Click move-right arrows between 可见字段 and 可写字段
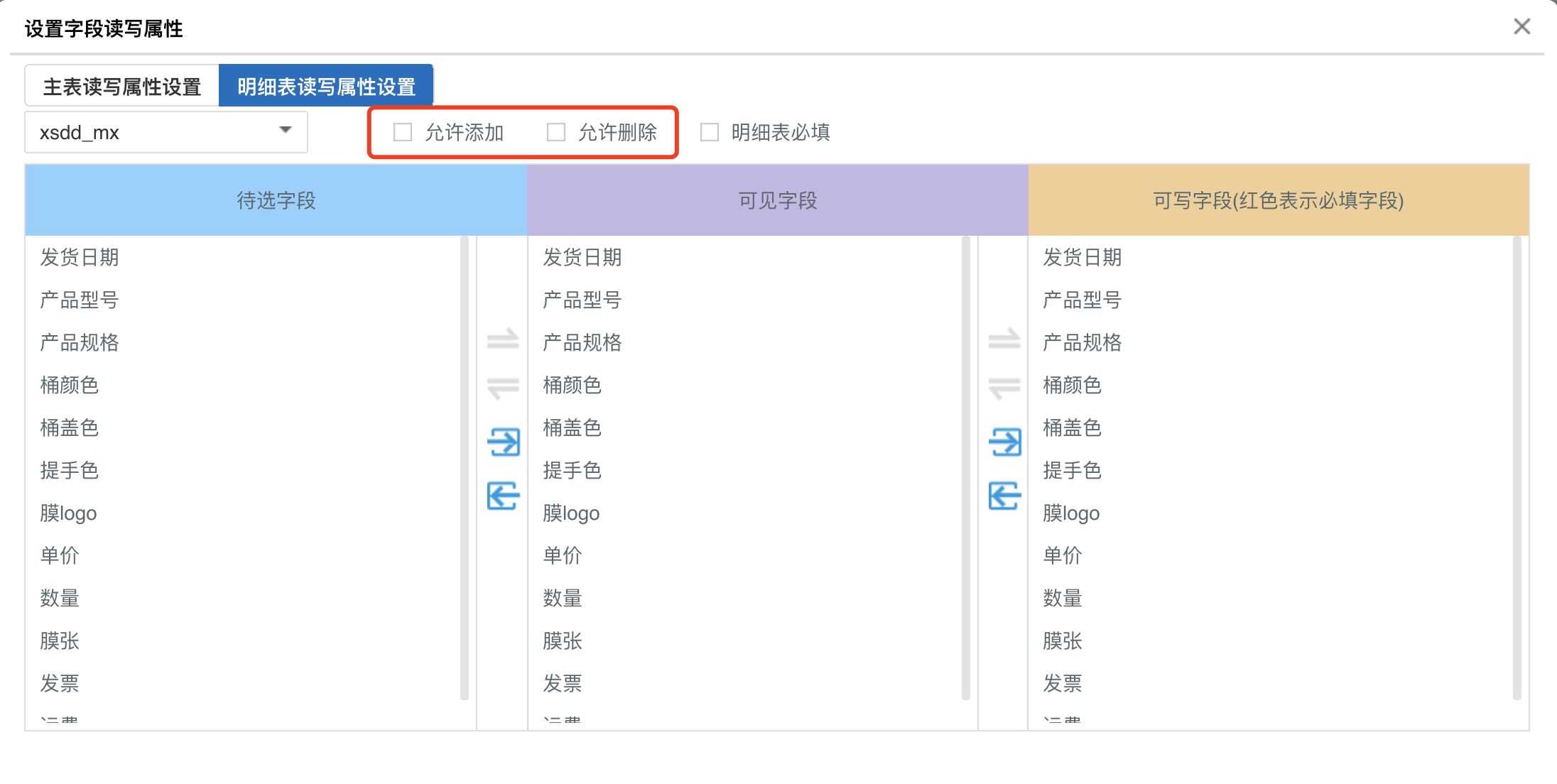 (x=1004, y=339)
